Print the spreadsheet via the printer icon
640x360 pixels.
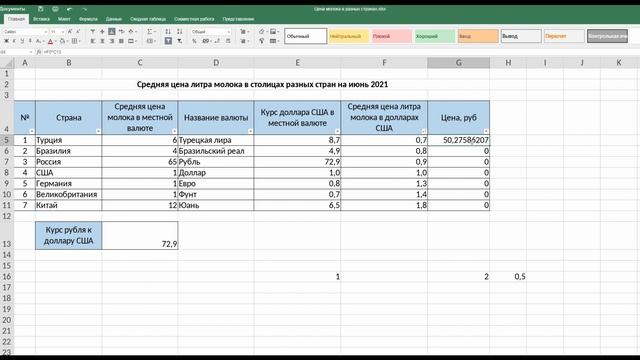click(55, 9)
